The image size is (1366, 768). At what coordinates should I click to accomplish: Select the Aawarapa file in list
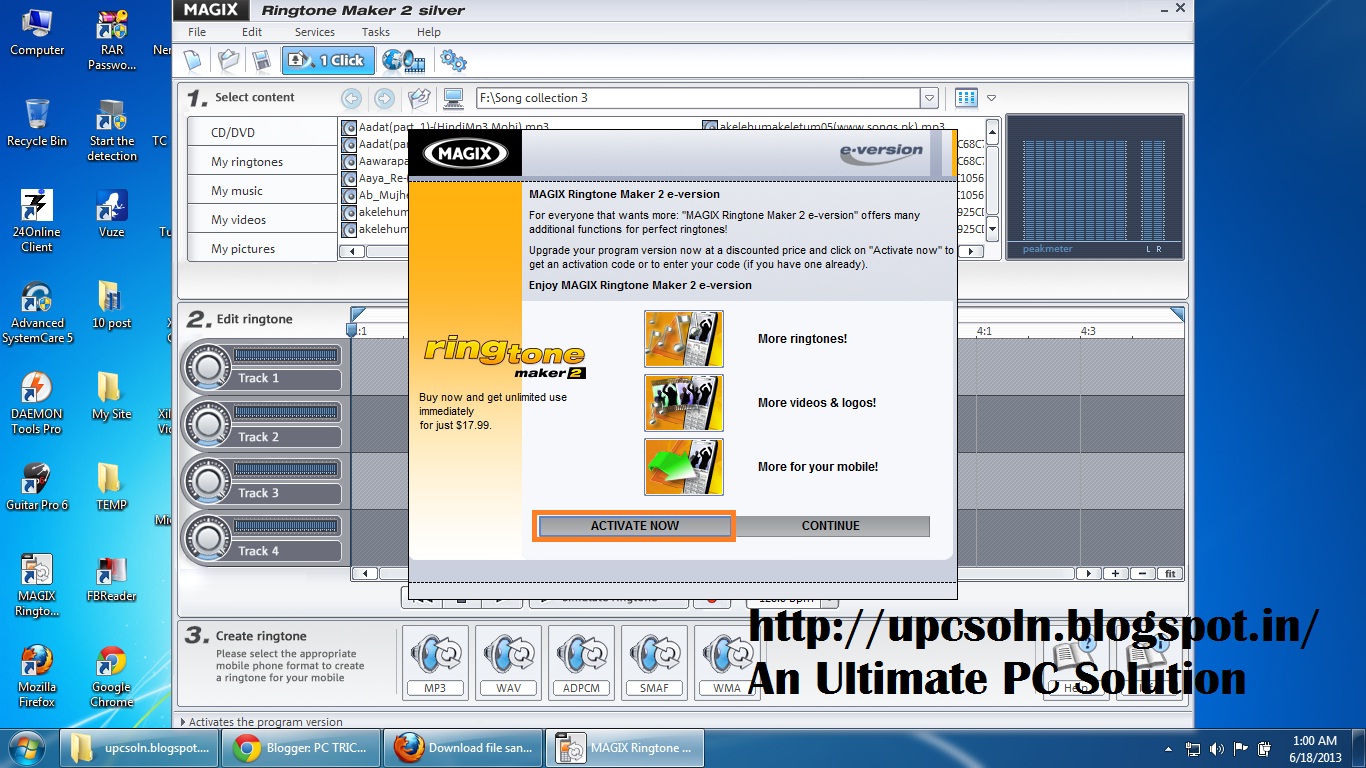point(375,162)
